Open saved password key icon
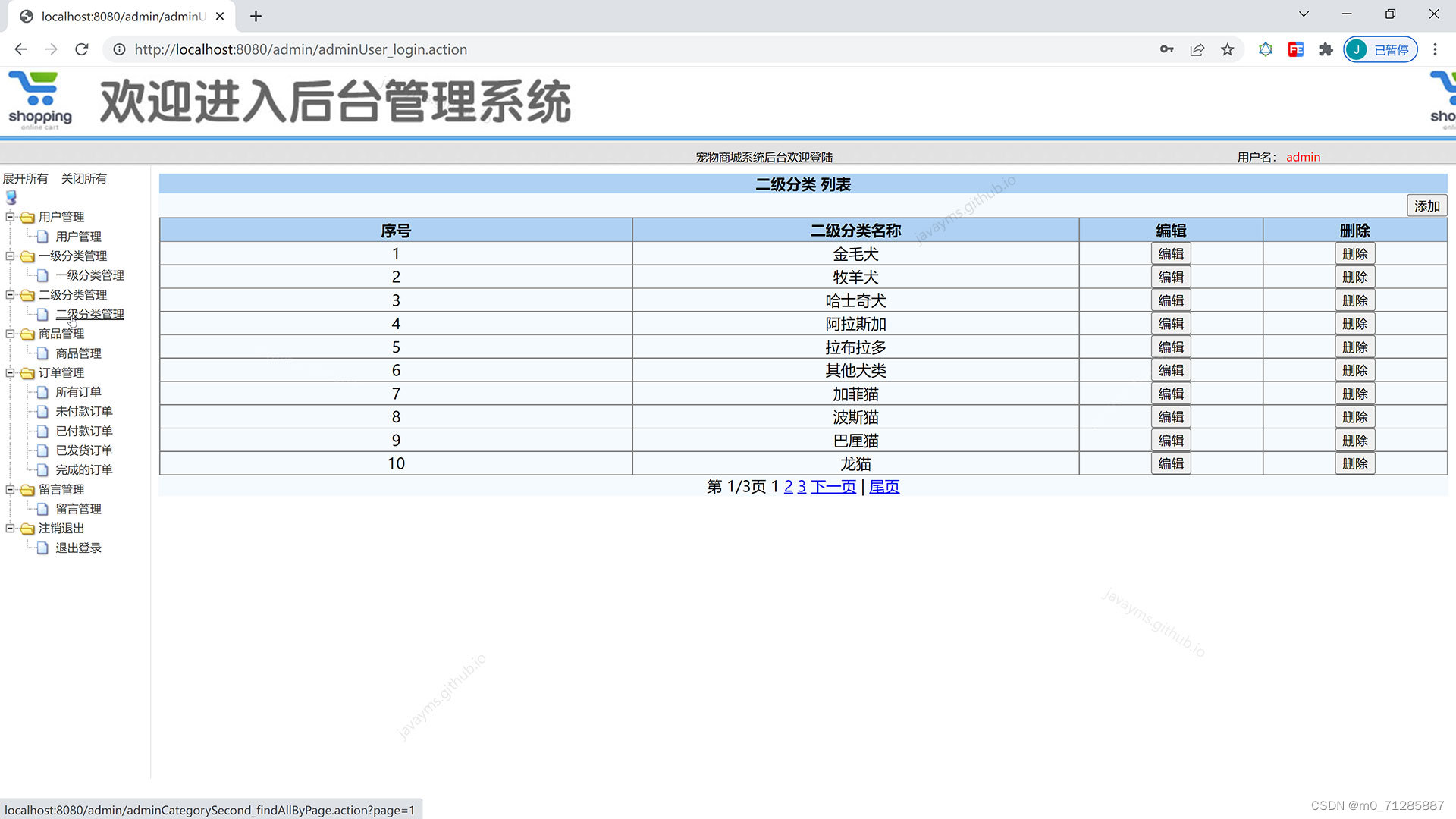This screenshot has width=1456, height=819. pos(1166,49)
